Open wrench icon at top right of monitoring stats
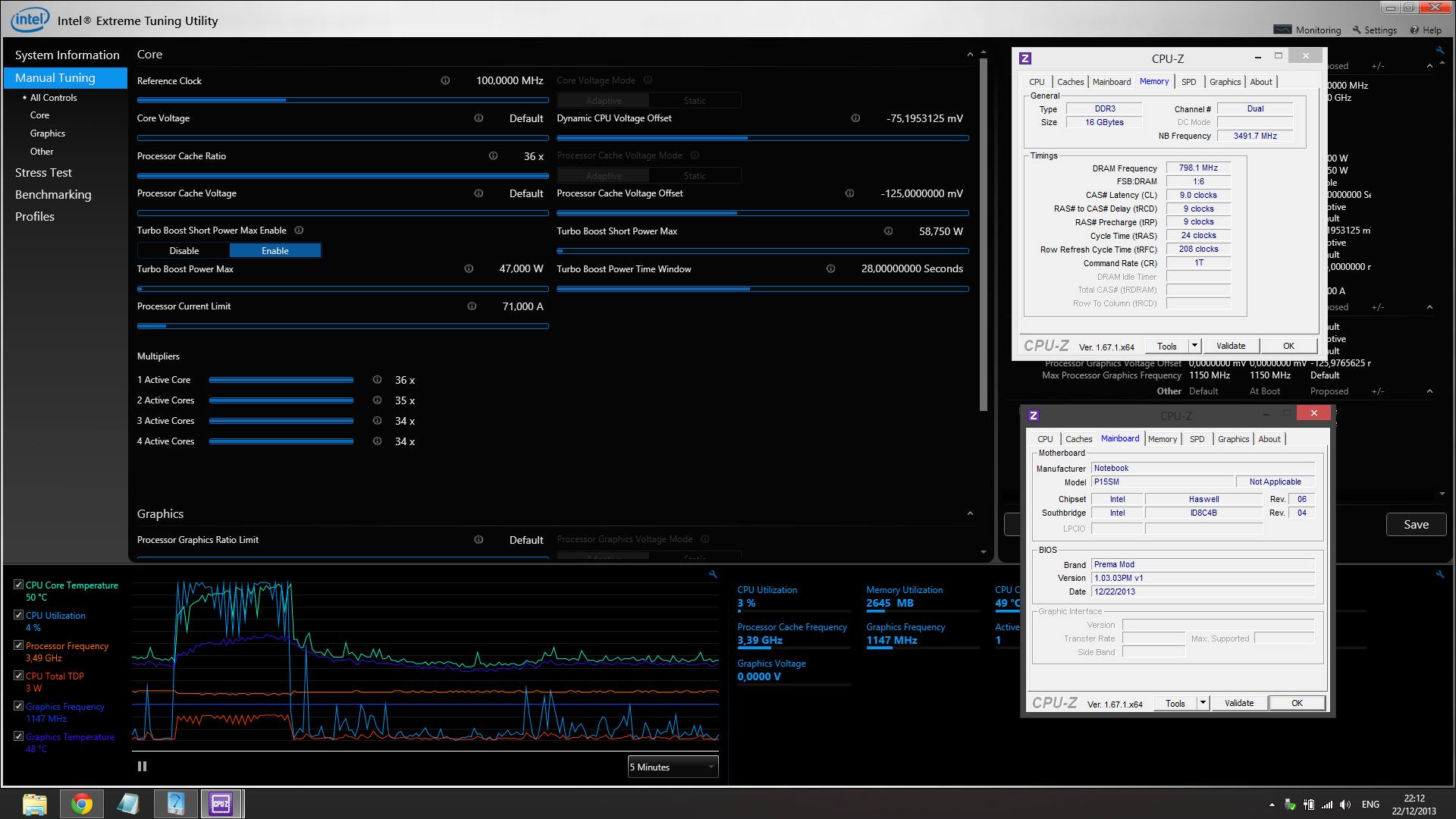This screenshot has height=819, width=1456. point(1440,575)
